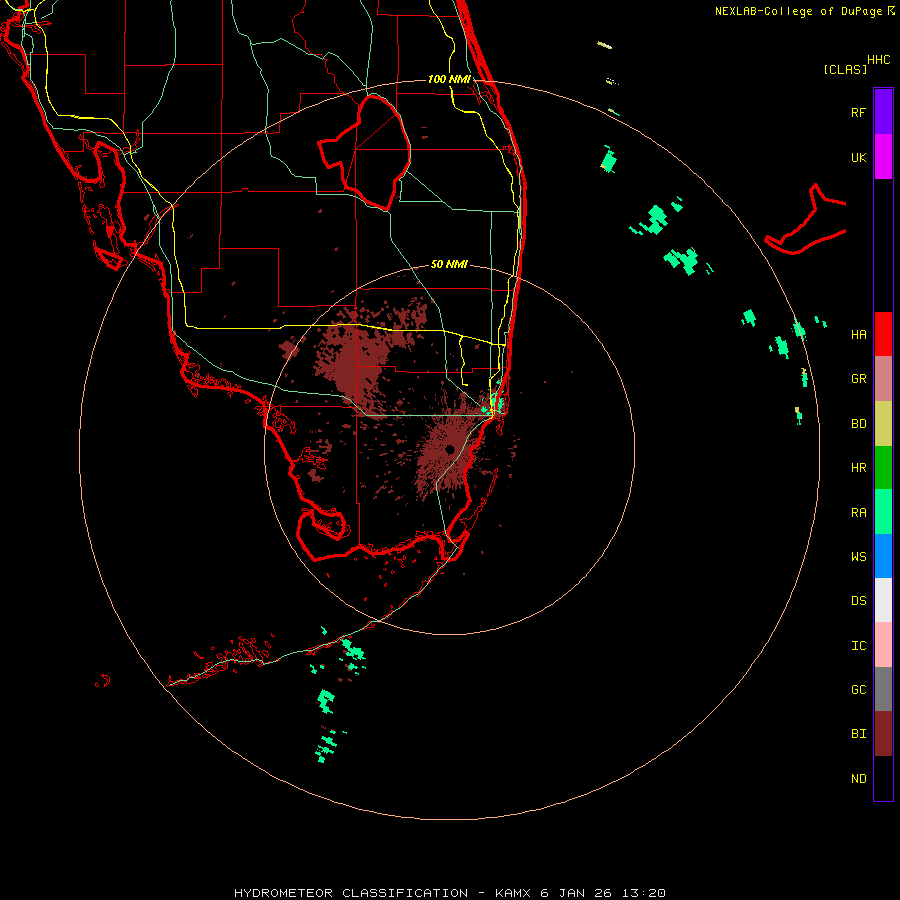
Task: Click the "GR" legend label
Action: pos(858,379)
